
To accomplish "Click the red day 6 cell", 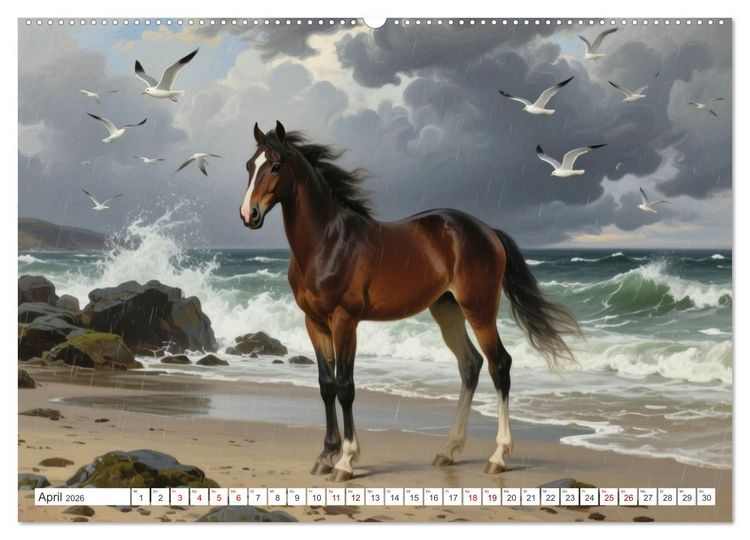I will coord(238,496).
